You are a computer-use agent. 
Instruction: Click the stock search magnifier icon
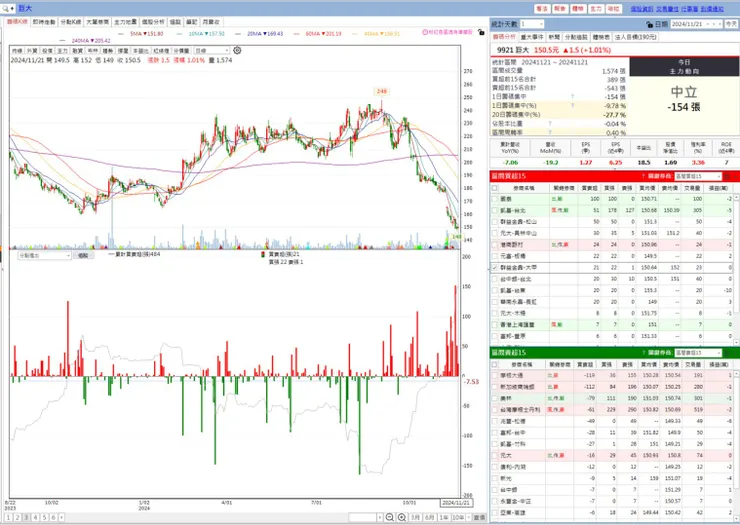(x=6, y=8)
